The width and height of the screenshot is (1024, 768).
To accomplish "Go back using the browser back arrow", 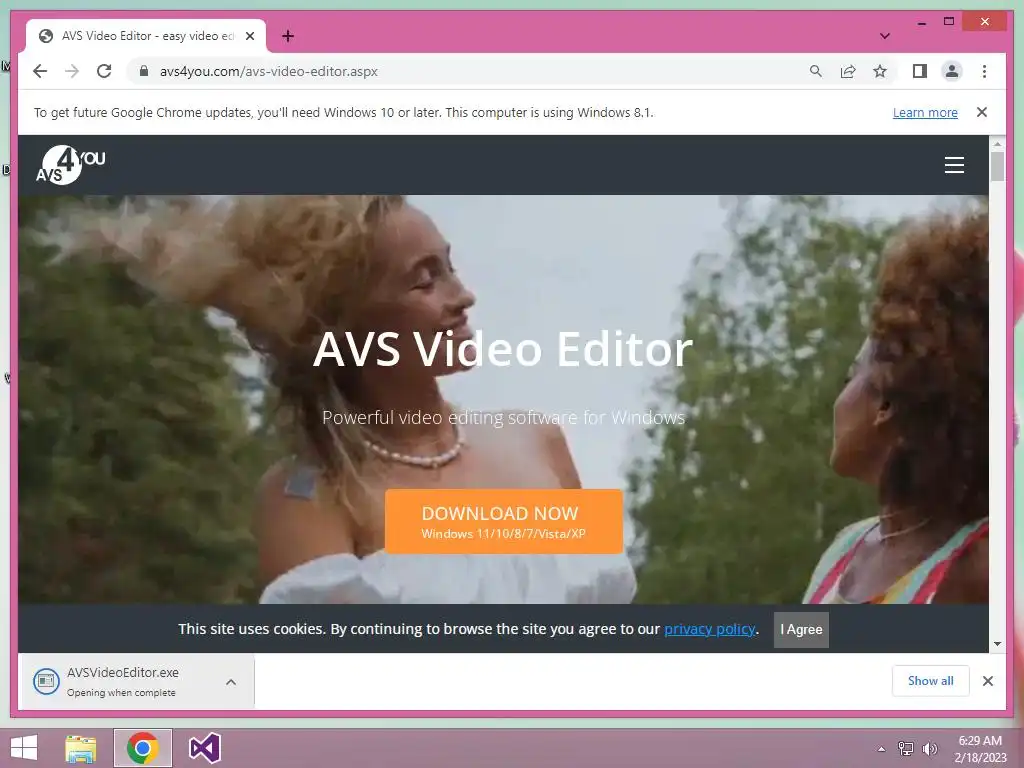I will coord(40,71).
